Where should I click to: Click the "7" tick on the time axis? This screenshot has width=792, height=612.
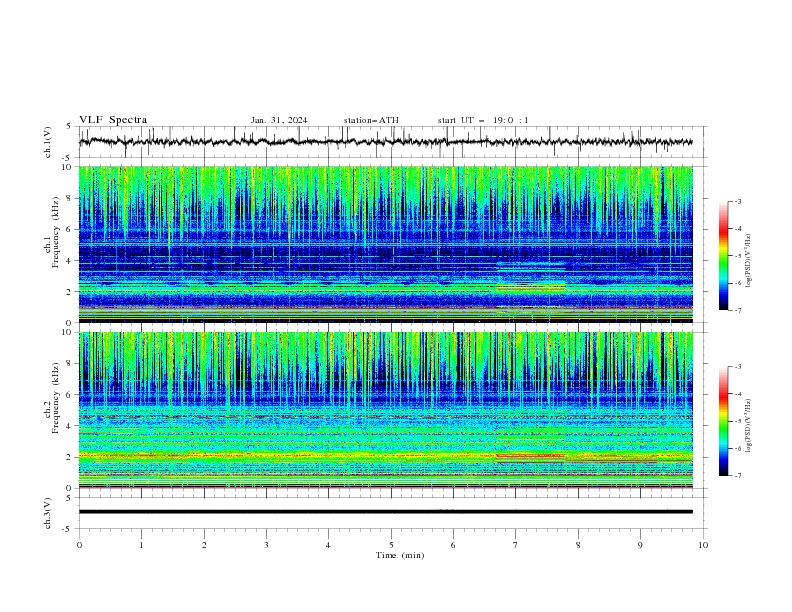pyautogui.click(x=516, y=545)
